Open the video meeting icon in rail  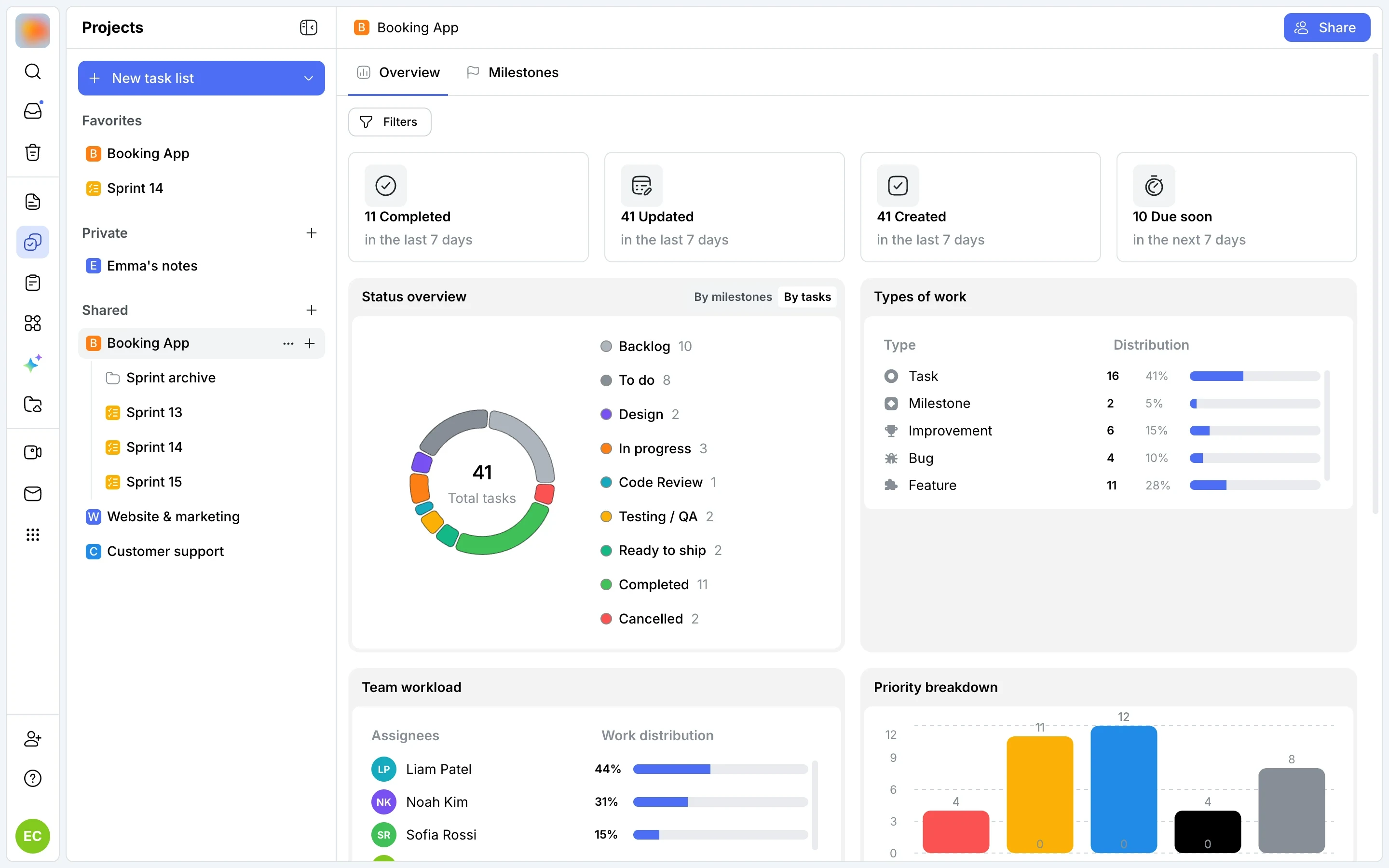(33, 452)
